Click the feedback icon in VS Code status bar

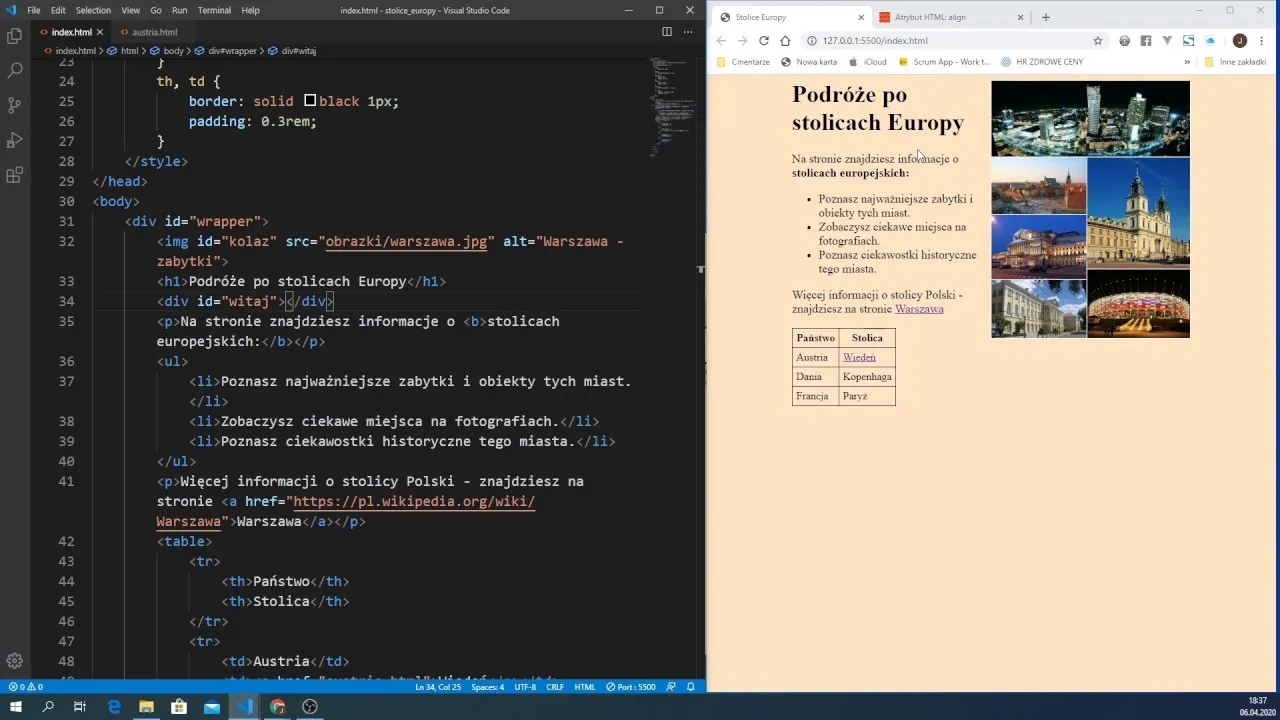[671, 687]
